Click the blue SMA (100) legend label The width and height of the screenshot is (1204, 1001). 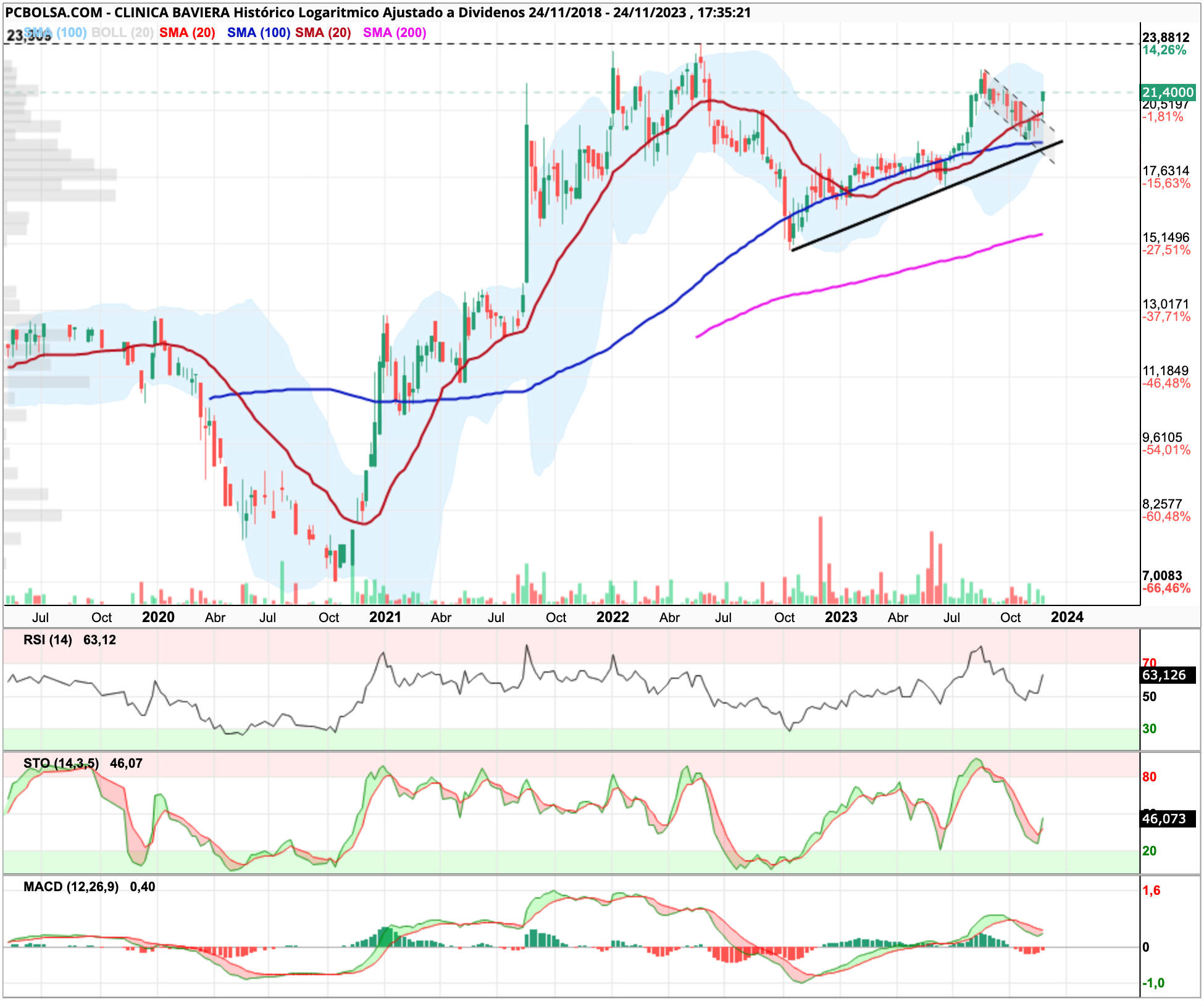[x=258, y=33]
